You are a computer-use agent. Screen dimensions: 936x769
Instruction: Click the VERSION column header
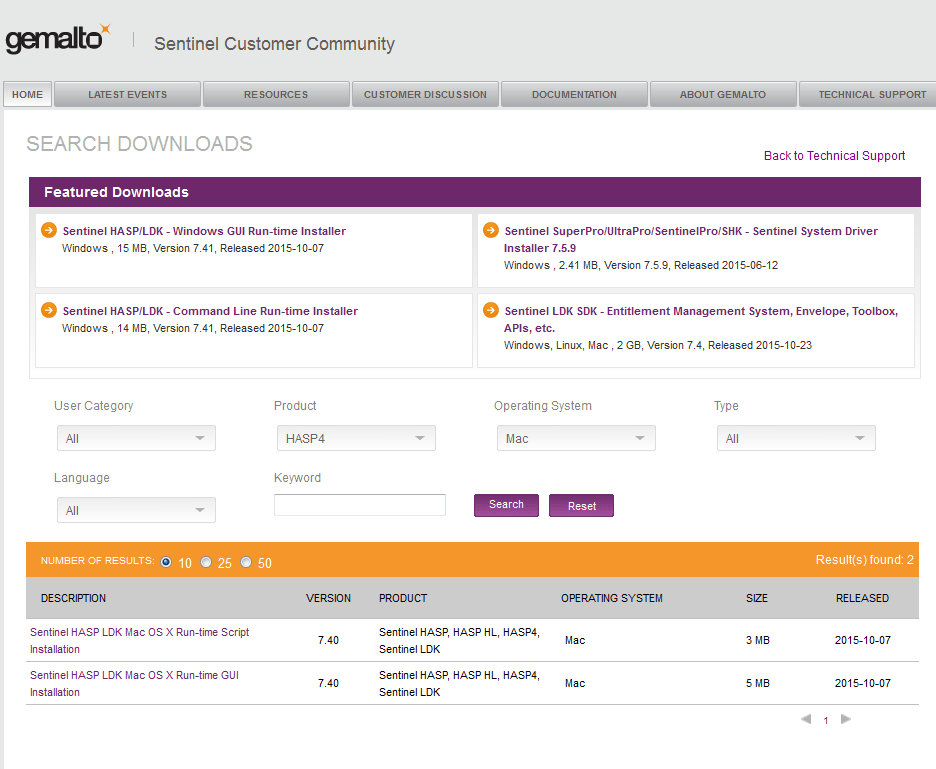coord(328,598)
